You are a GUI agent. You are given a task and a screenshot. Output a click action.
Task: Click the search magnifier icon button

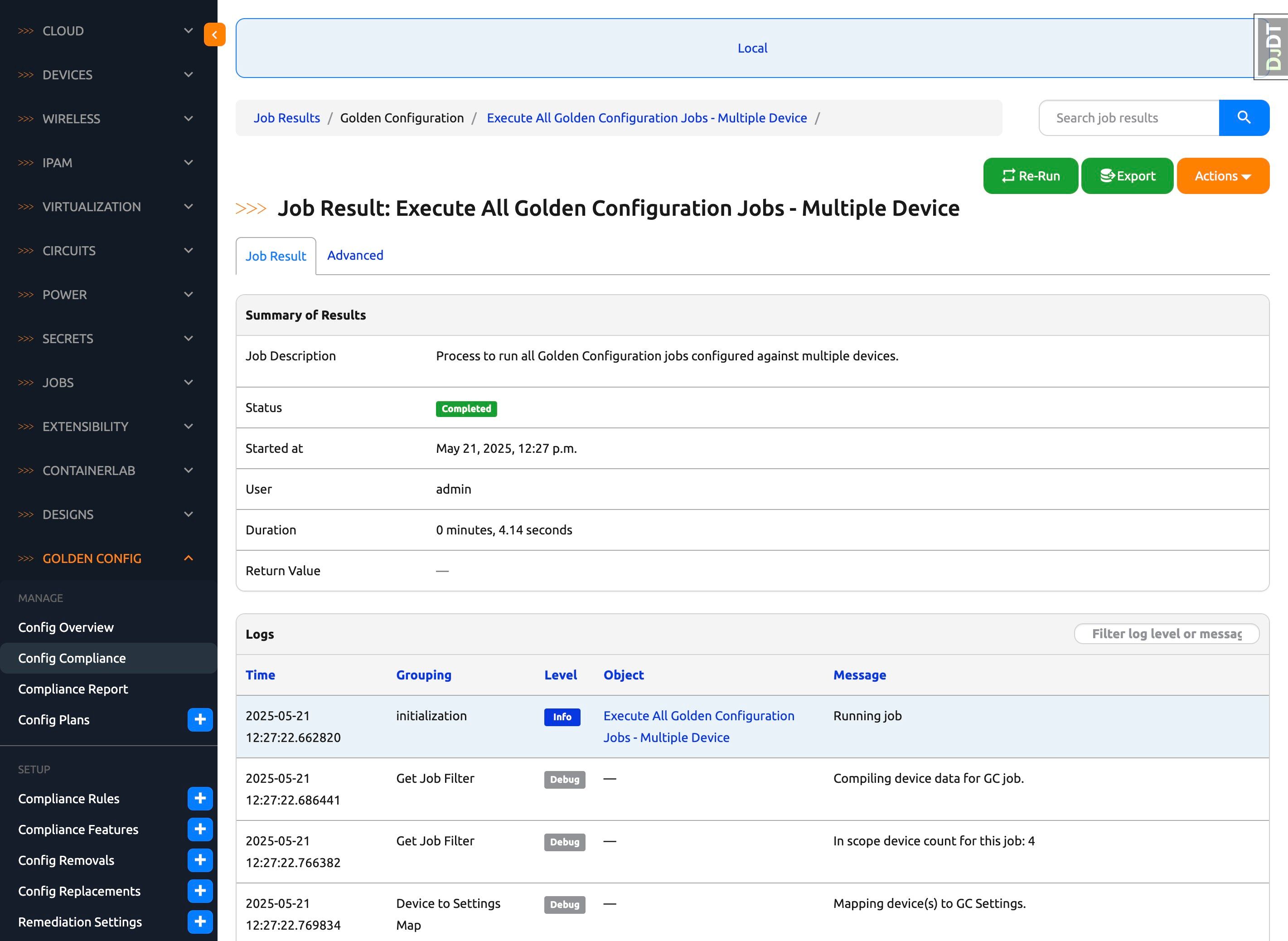click(x=1244, y=118)
